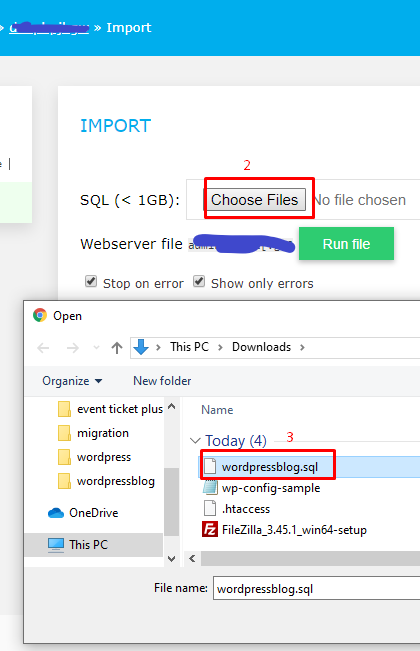Toggle the Stop on error checkbox
The height and width of the screenshot is (651, 420).
(x=91, y=281)
